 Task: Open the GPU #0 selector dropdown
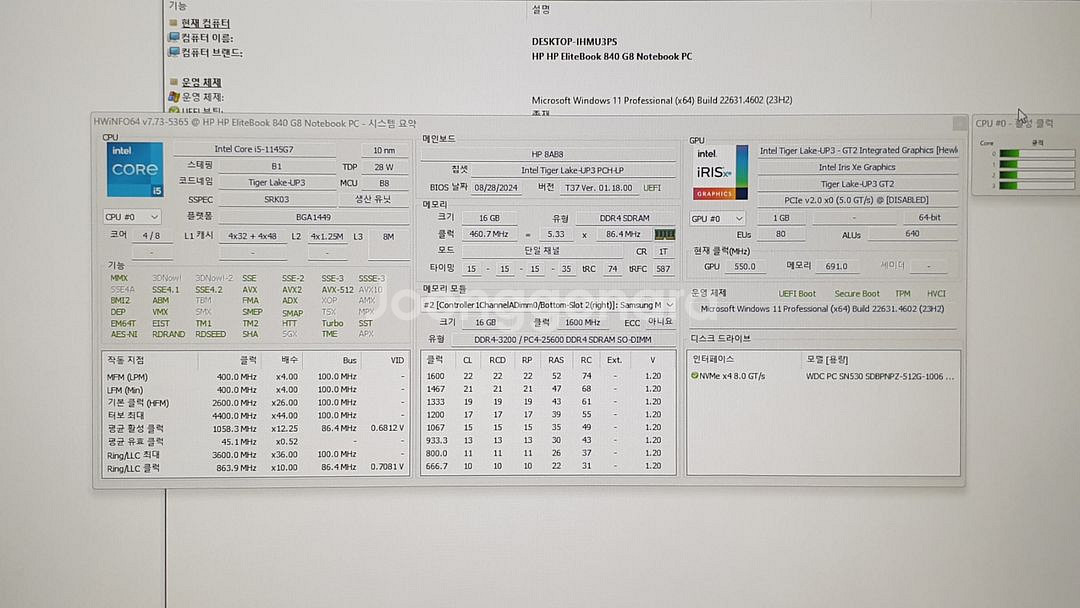pyautogui.click(x=717, y=218)
